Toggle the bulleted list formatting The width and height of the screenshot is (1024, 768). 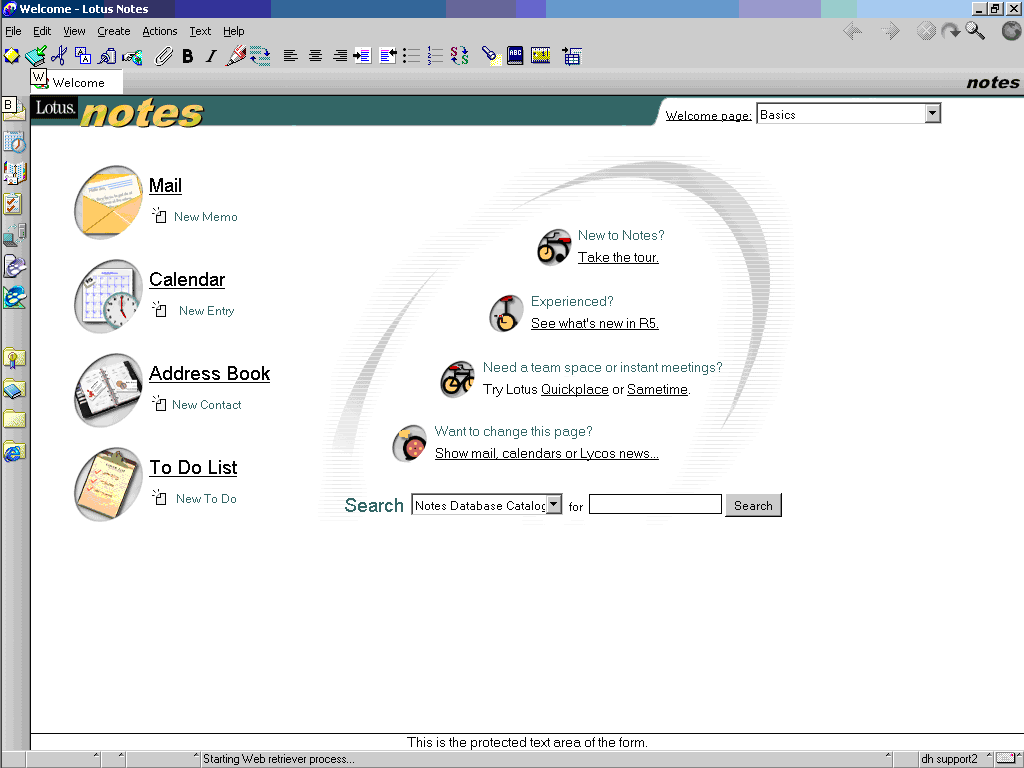pos(411,56)
